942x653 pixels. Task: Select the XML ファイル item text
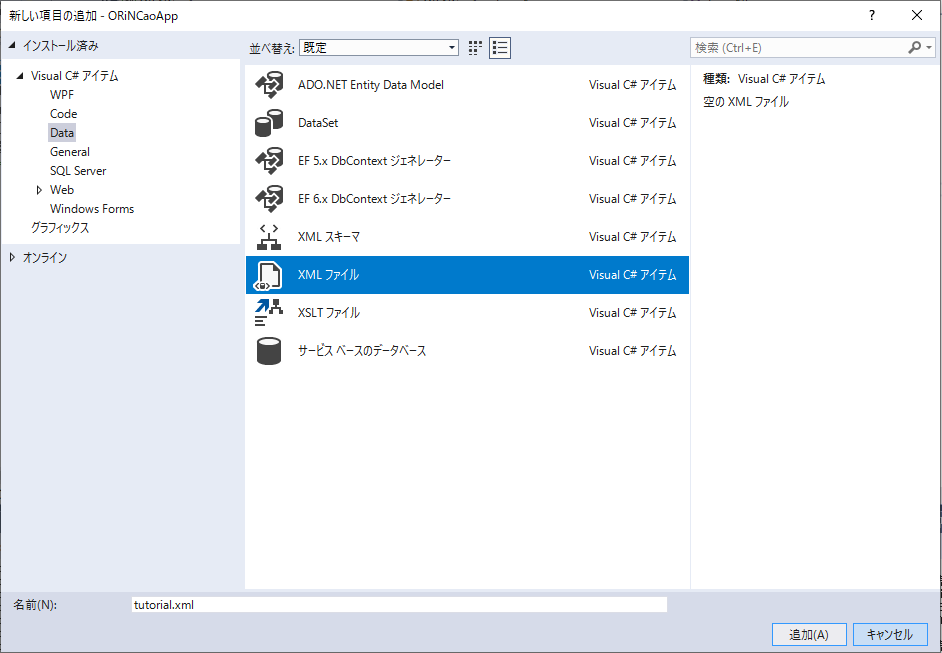point(328,275)
